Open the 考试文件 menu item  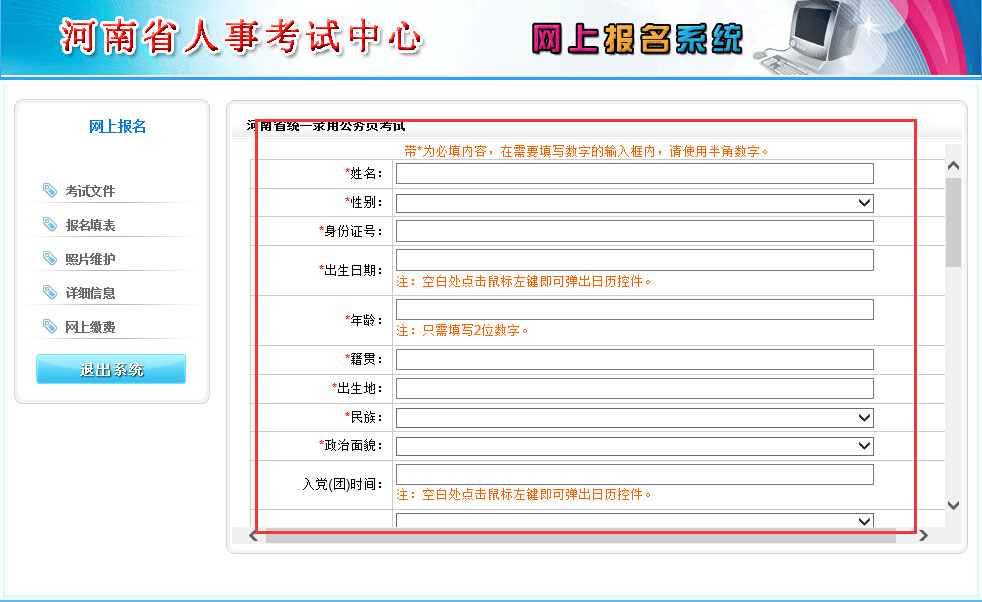91,191
